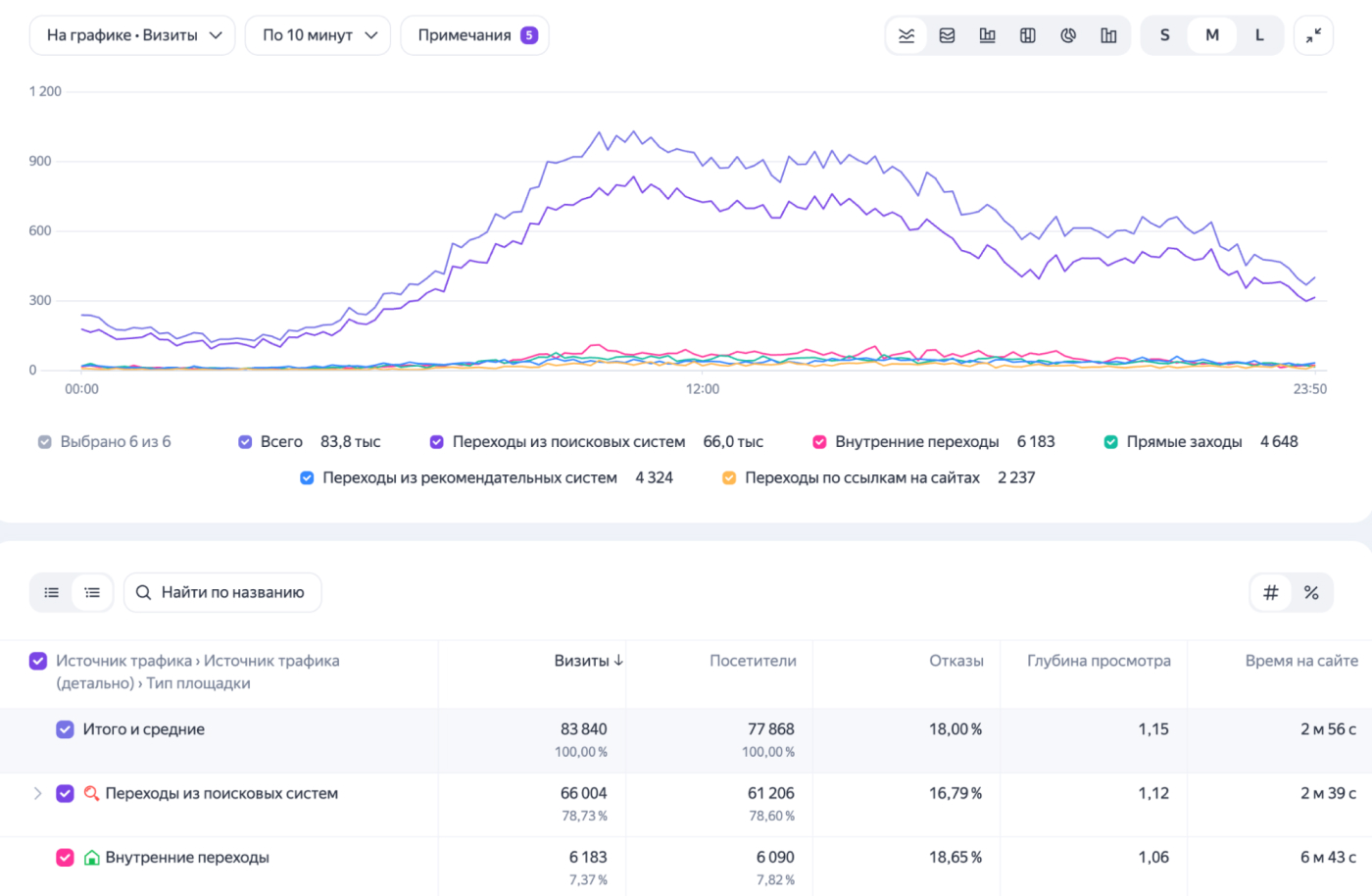Click the legend value '2 237'
The height and width of the screenshot is (896, 1372).
pos(1016,478)
